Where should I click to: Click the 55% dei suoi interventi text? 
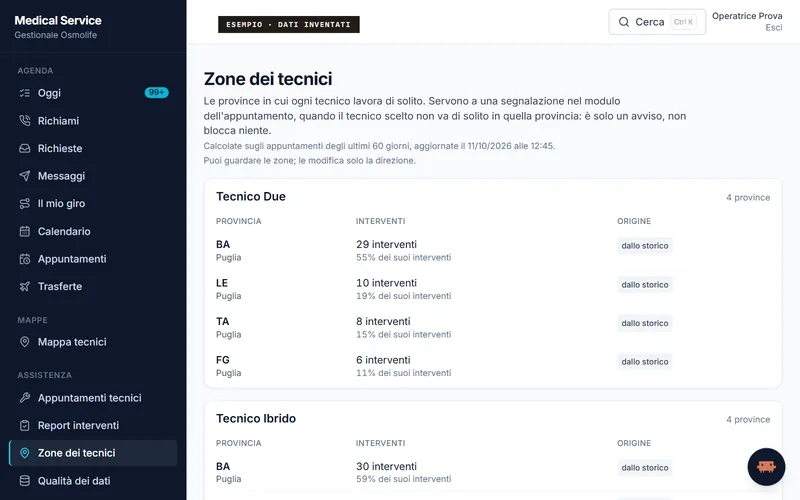(x=404, y=258)
